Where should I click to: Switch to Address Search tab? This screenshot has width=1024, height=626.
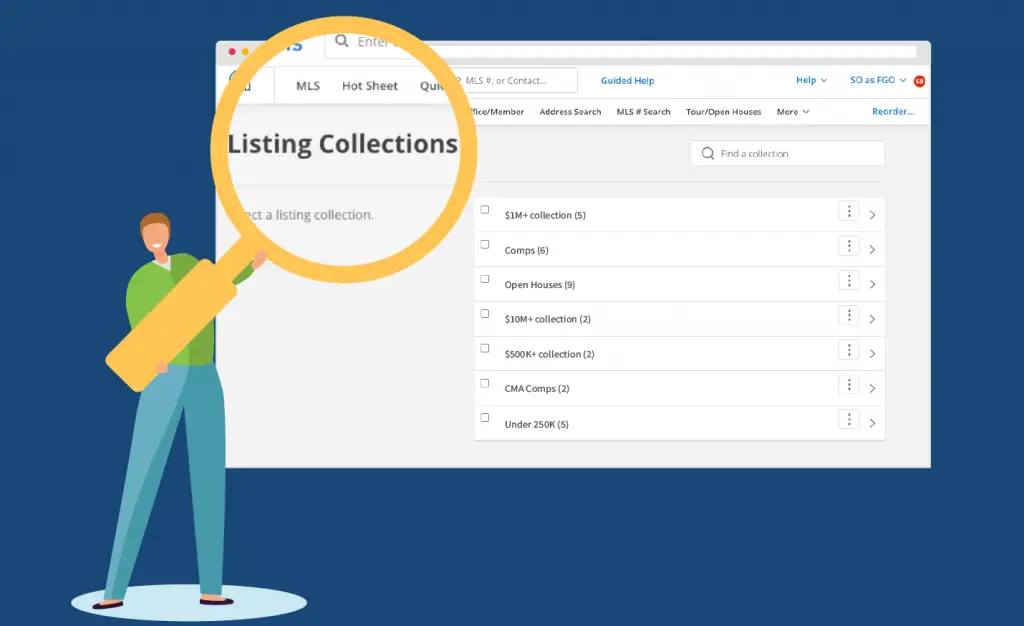(570, 112)
